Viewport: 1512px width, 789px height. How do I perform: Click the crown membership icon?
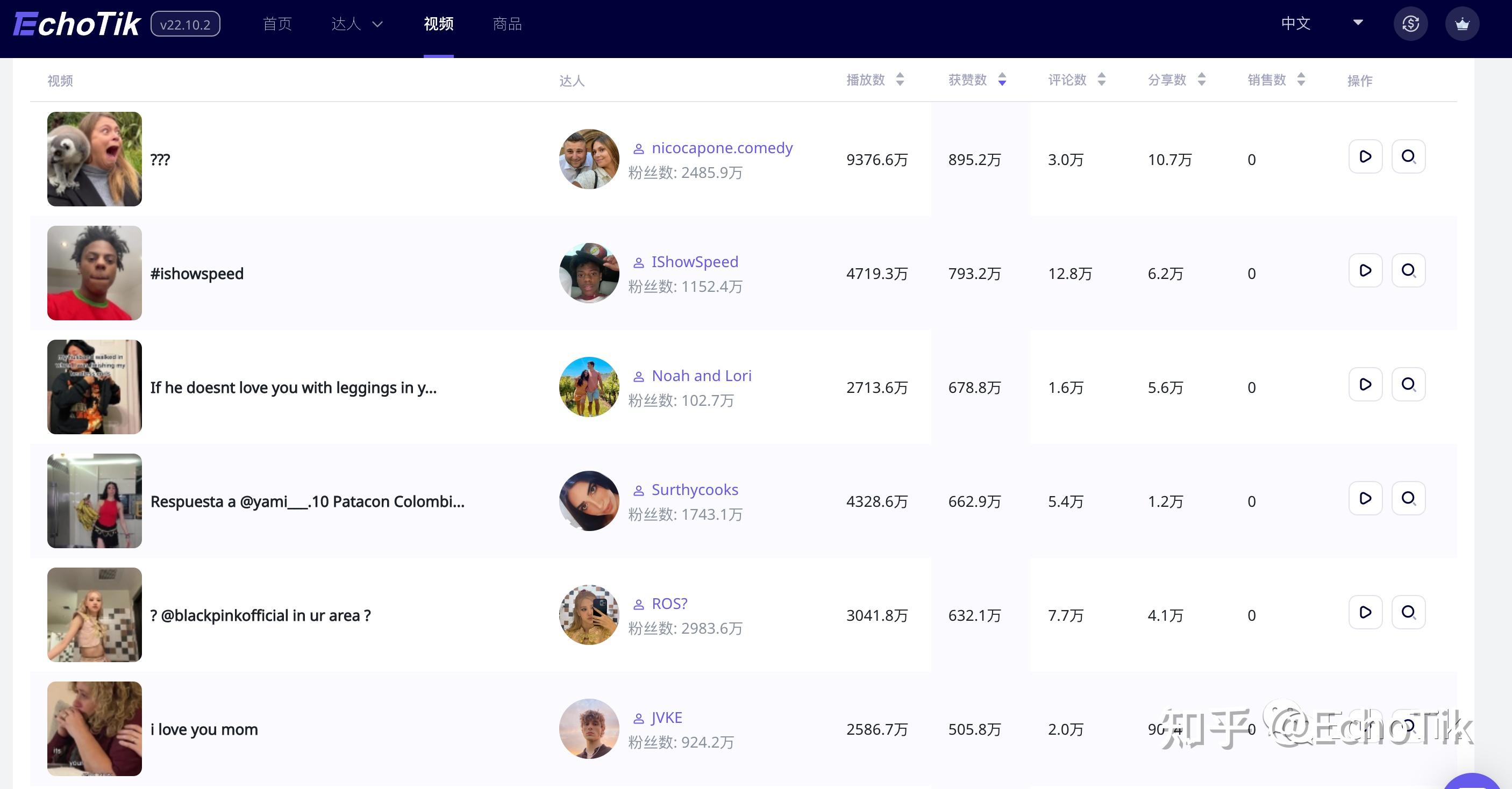[x=1461, y=24]
